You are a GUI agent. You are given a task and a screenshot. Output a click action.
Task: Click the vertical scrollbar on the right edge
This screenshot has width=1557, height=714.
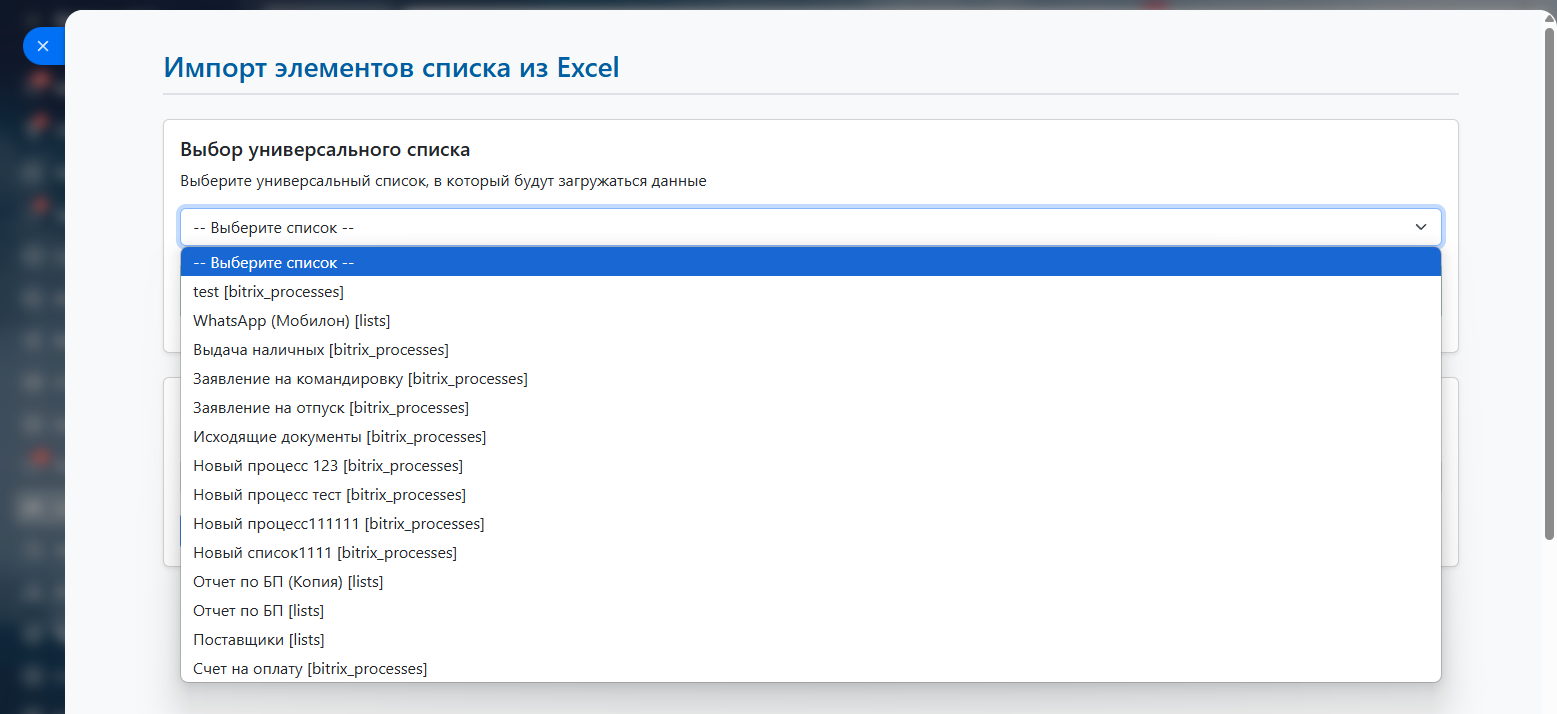coord(1549,280)
